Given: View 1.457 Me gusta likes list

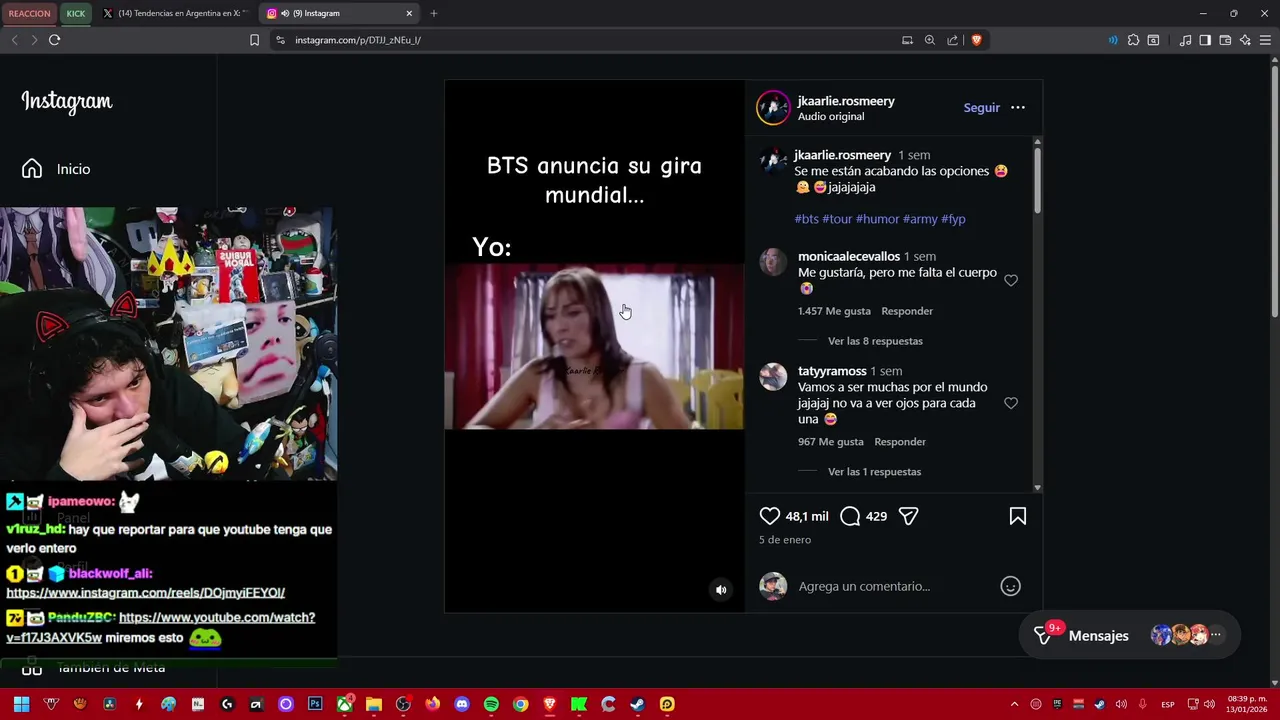Looking at the screenshot, I should tap(834, 311).
